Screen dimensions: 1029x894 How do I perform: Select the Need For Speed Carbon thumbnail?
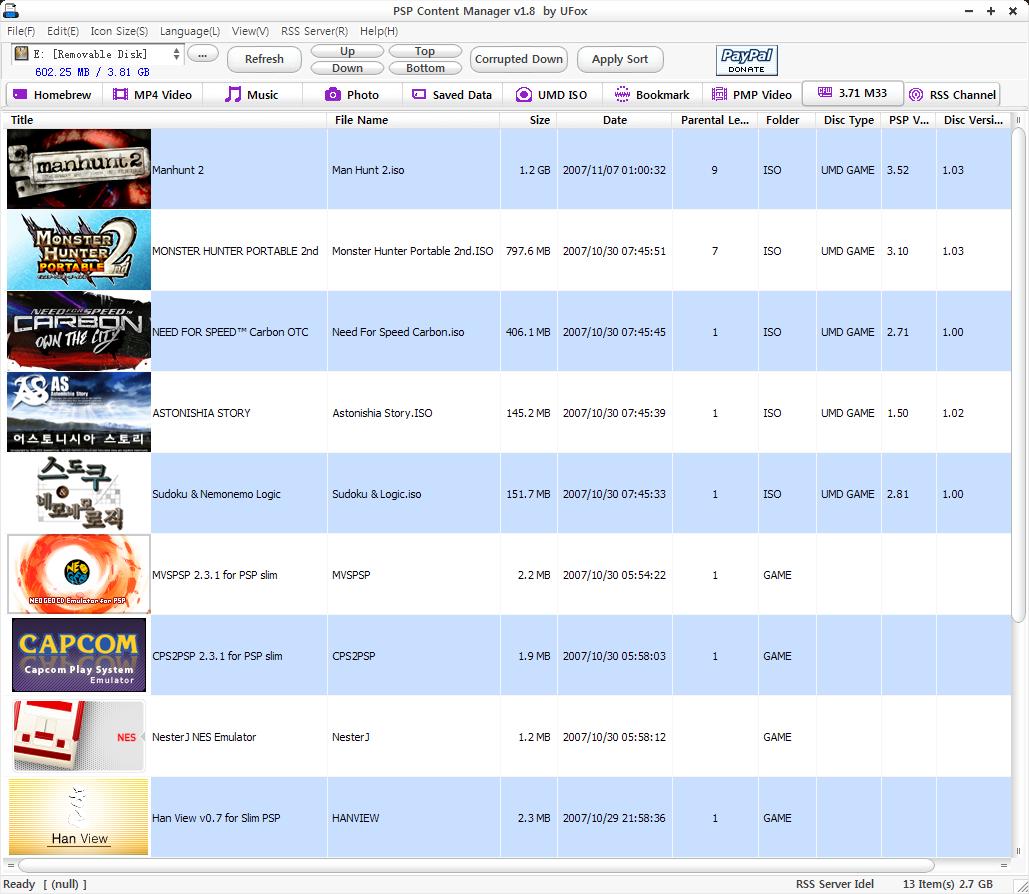pyautogui.click(x=79, y=331)
